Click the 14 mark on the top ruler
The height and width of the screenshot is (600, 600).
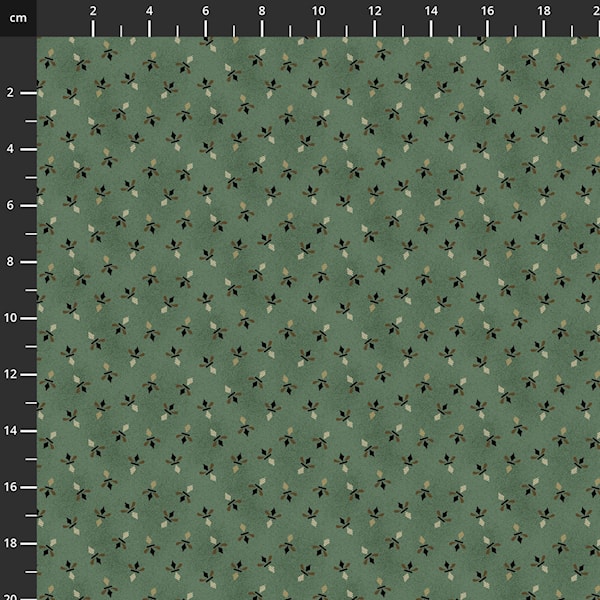431,11
